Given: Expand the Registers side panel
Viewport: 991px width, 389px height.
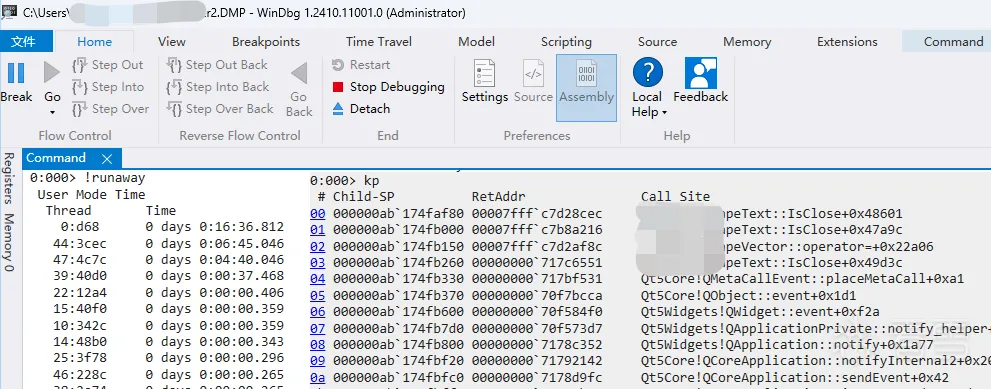Looking at the screenshot, I should click(x=9, y=178).
